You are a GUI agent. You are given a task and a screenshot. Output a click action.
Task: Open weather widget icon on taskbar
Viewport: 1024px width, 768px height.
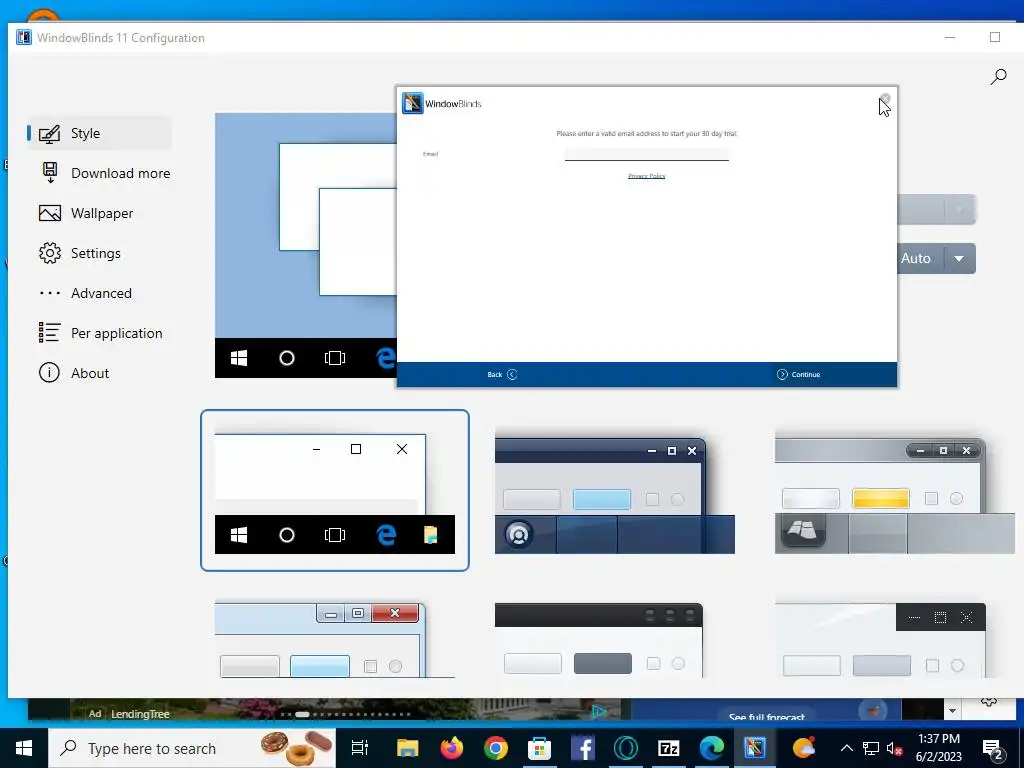pos(804,748)
